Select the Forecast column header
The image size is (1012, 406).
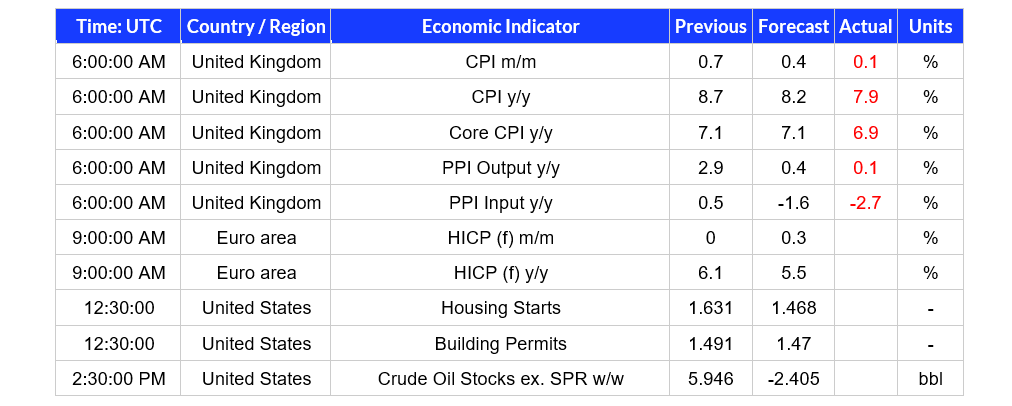click(x=793, y=26)
